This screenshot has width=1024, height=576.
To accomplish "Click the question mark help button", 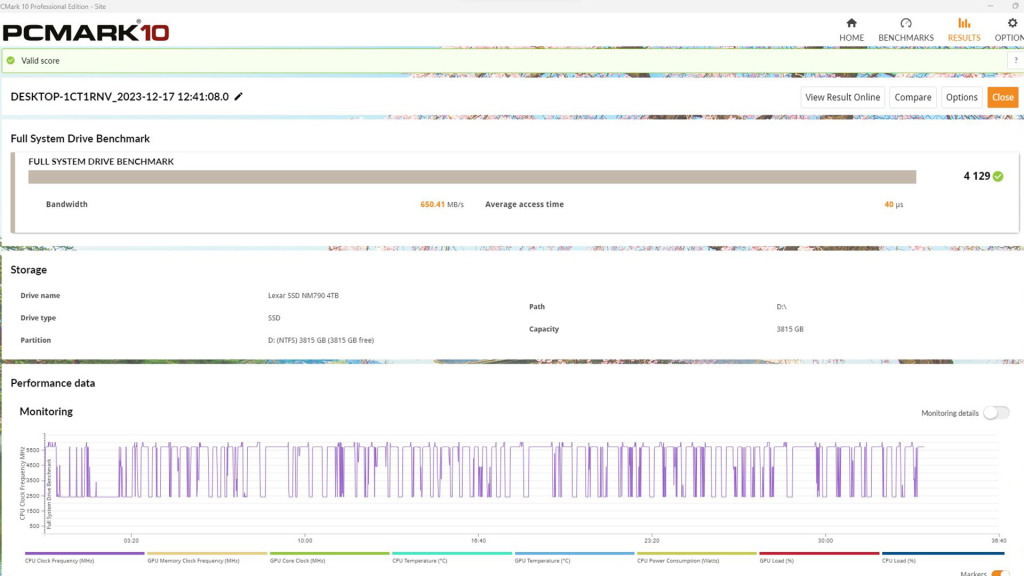I will (1016, 60).
